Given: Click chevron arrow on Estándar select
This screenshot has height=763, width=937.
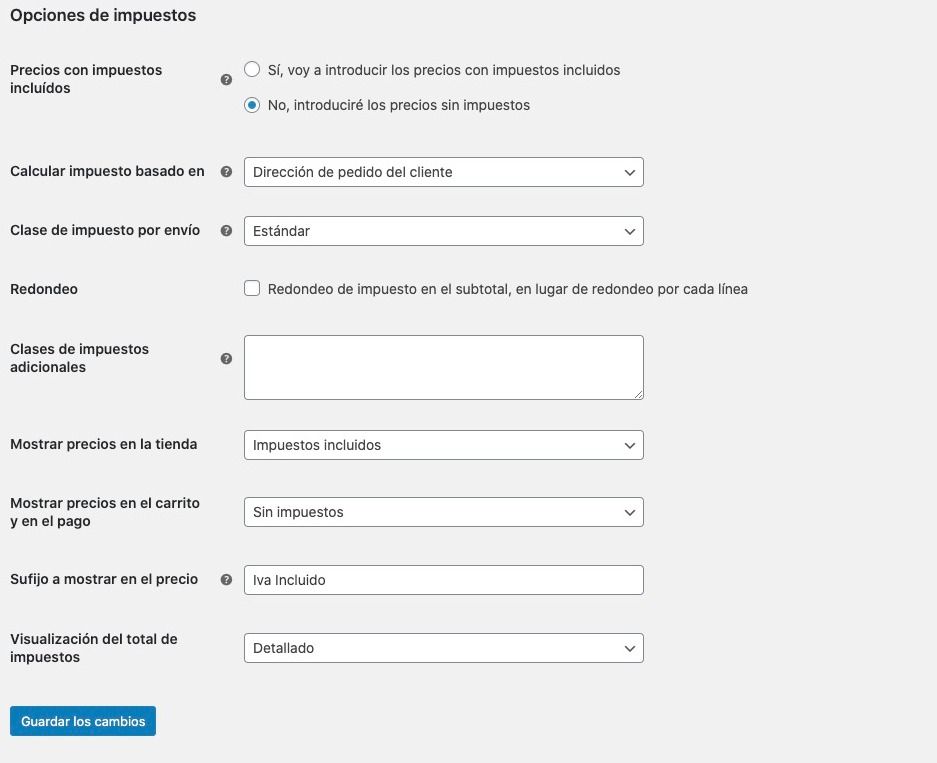Looking at the screenshot, I should click(x=629, y=232).
